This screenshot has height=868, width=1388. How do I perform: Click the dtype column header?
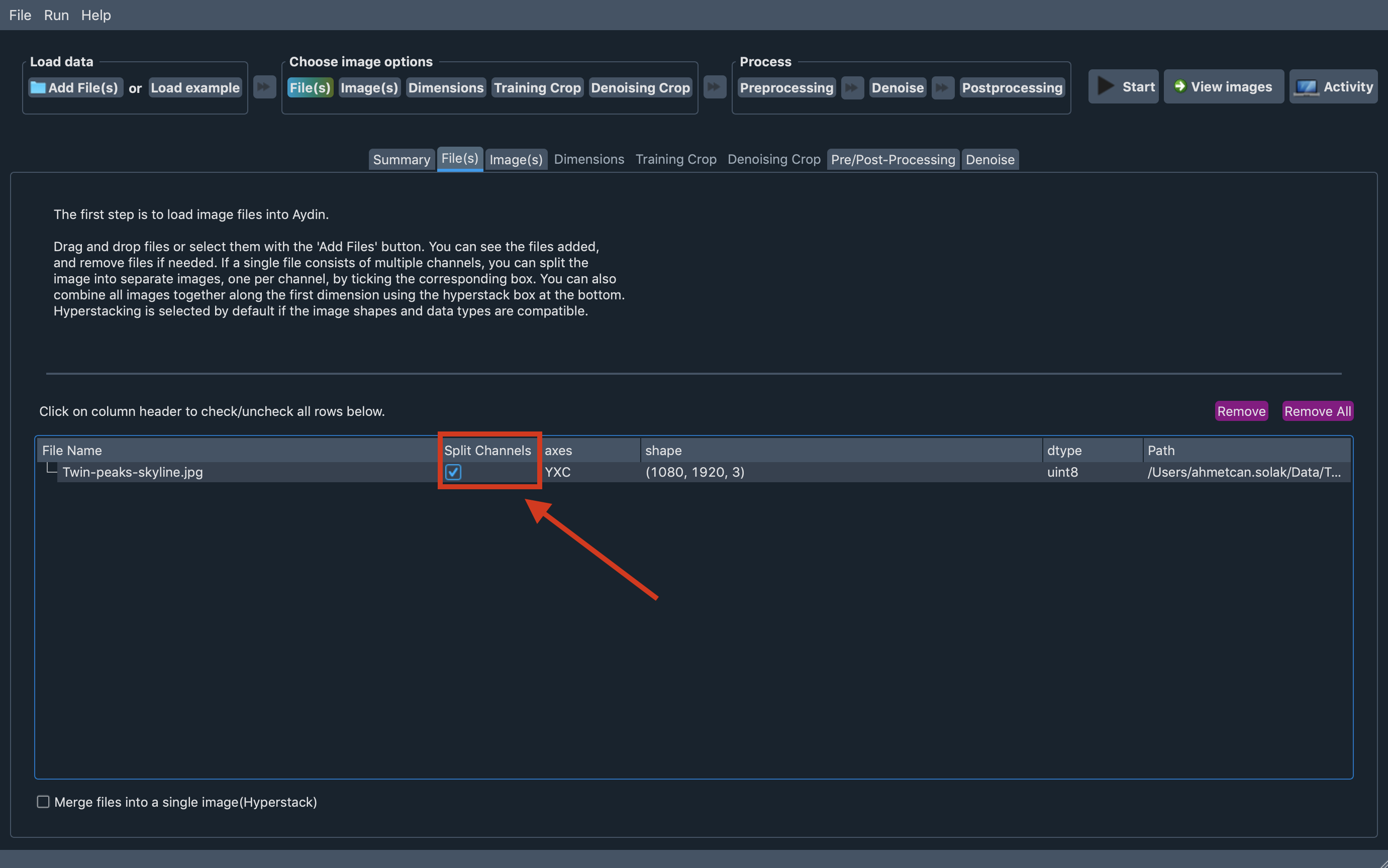tap(1092, 451)
